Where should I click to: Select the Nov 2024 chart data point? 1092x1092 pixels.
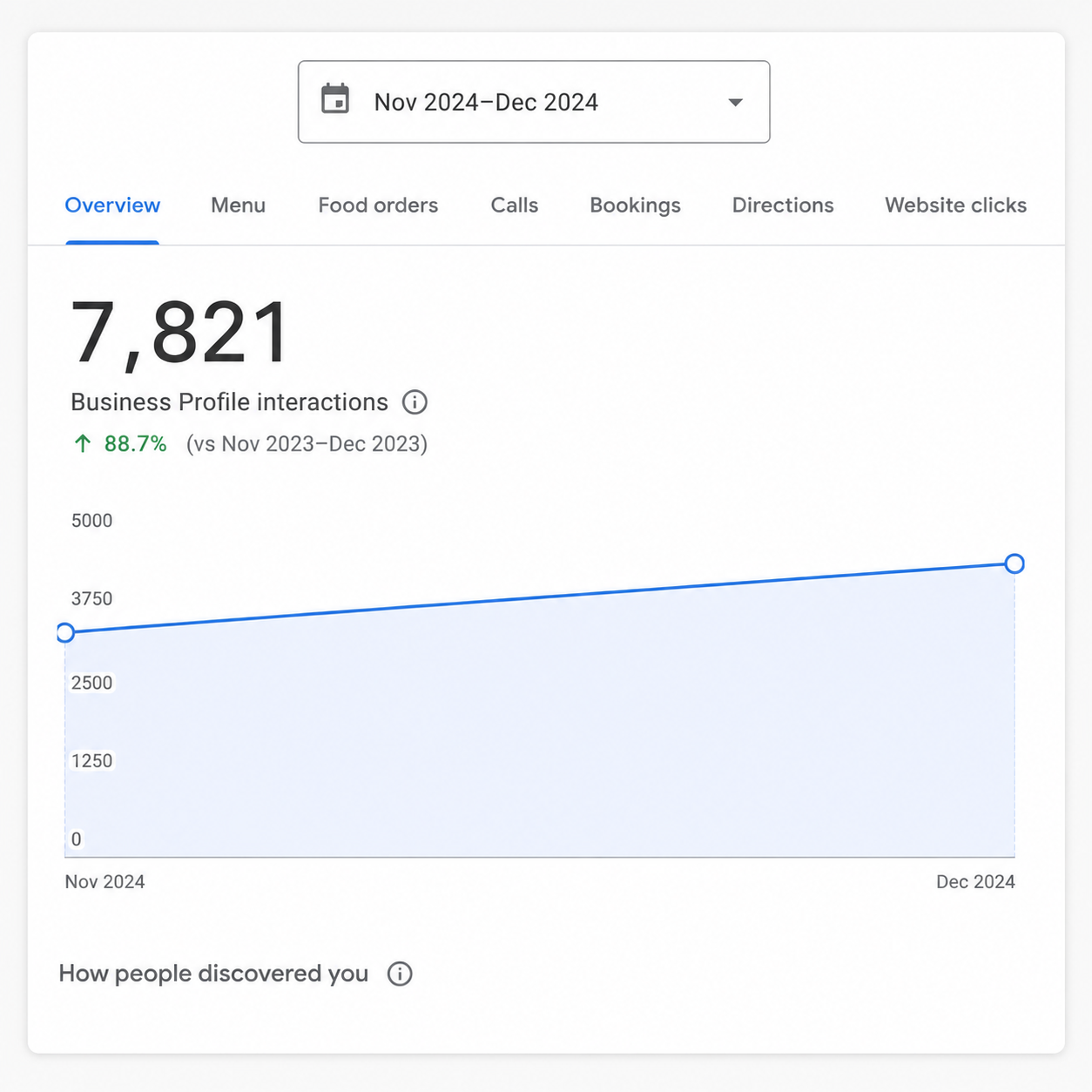coord(65,632)
